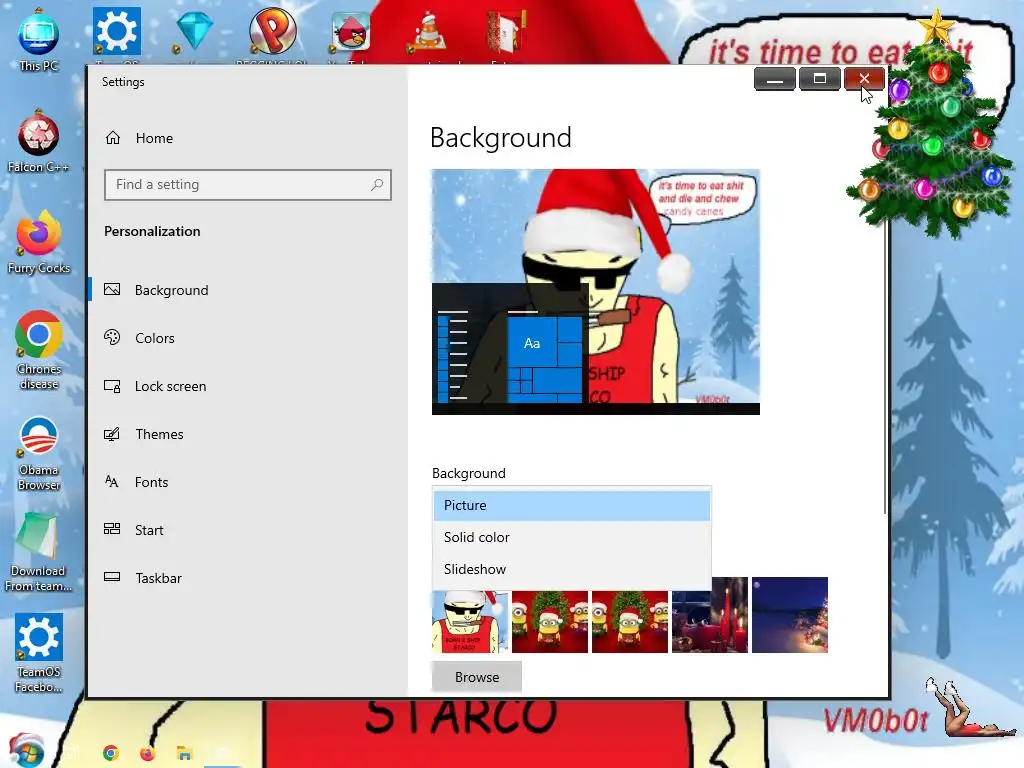This screenshot has width=1024, height=768.
Task: Open the Falcon C++ desktop icon
Action: pos(39,141)
